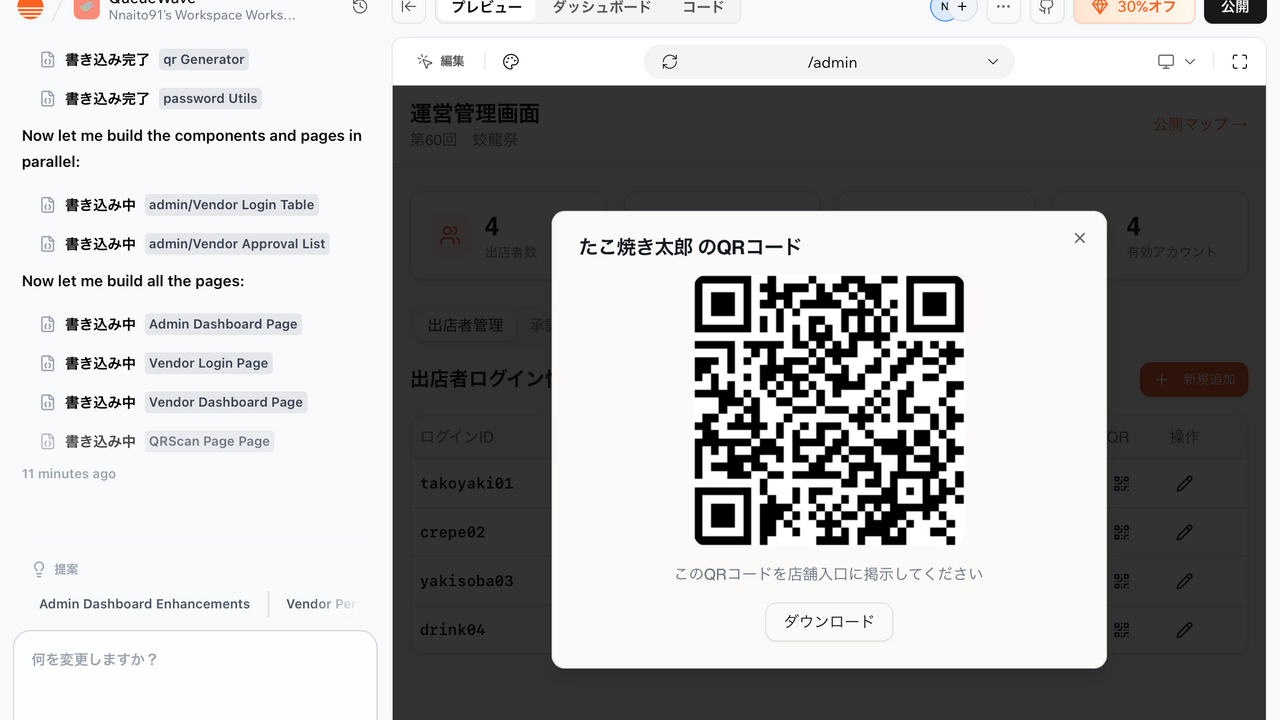Switch to the コード tab
This screenshot has width=1280, height=720.
click(703, 7)
